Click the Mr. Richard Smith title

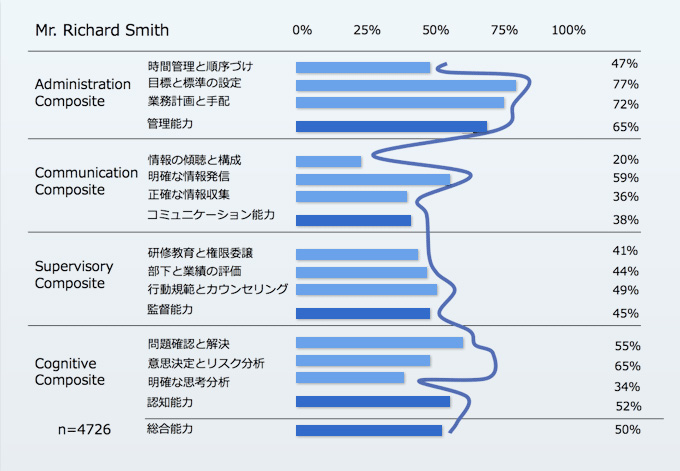tap(102, 30)
